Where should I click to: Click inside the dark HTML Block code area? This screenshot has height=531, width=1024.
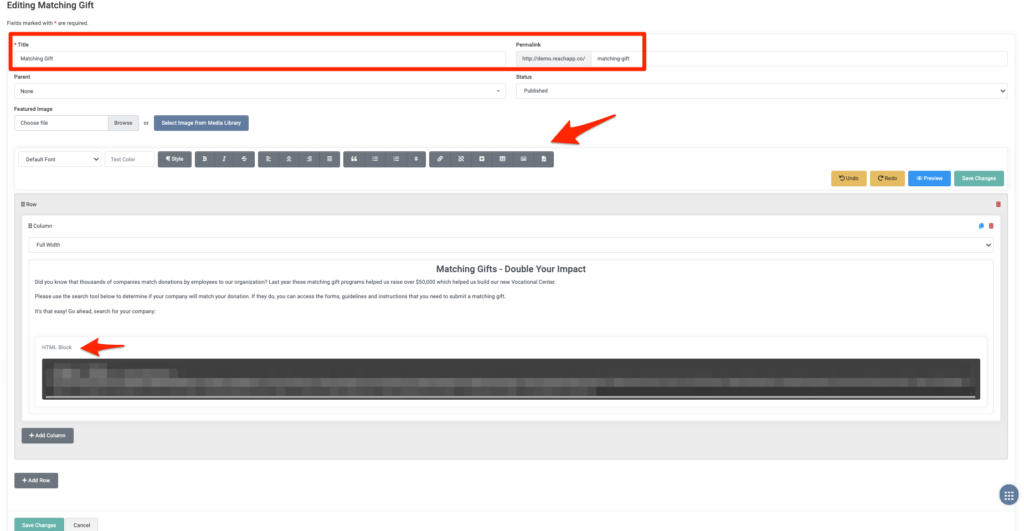click(511, 378)
